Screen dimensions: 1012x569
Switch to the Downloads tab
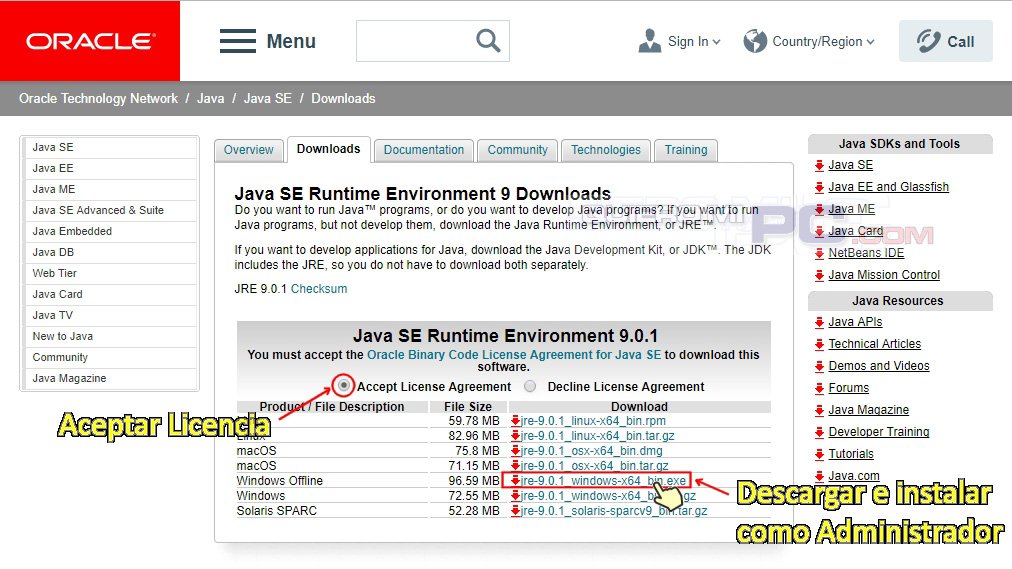329,149
